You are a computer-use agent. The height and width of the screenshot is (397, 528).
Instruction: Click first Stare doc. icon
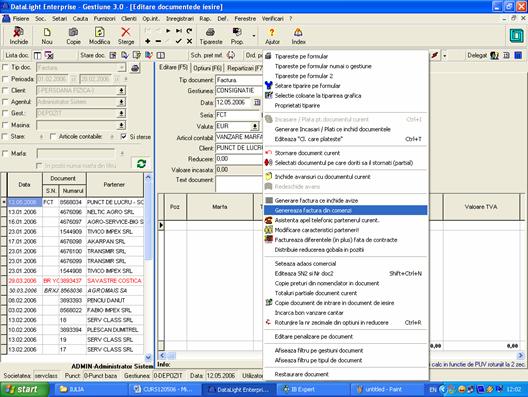[x=113, y=55]
